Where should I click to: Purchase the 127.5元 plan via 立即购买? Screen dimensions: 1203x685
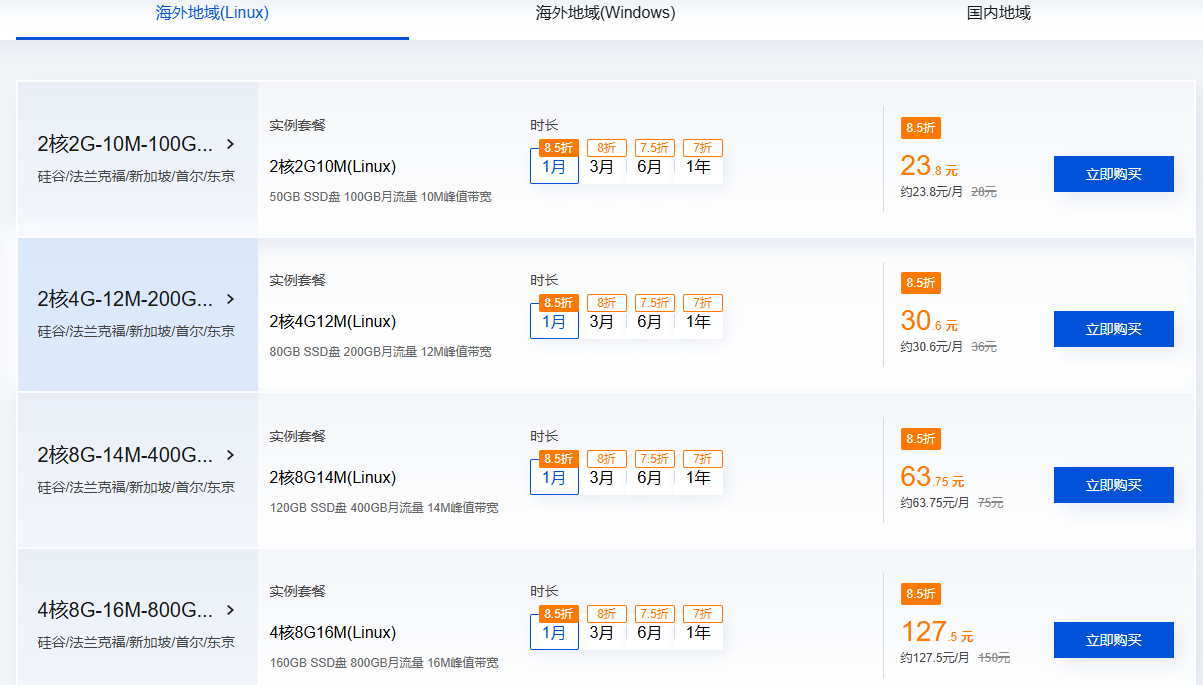coord(1113,640)
